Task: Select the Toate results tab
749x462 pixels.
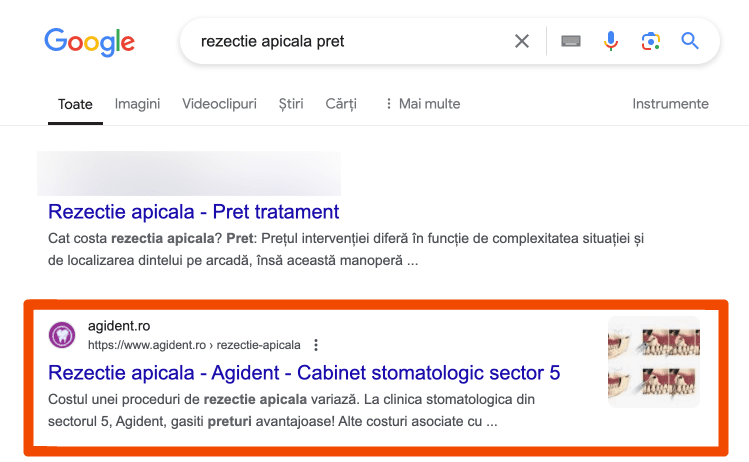Action: click(x=75, y=104)
